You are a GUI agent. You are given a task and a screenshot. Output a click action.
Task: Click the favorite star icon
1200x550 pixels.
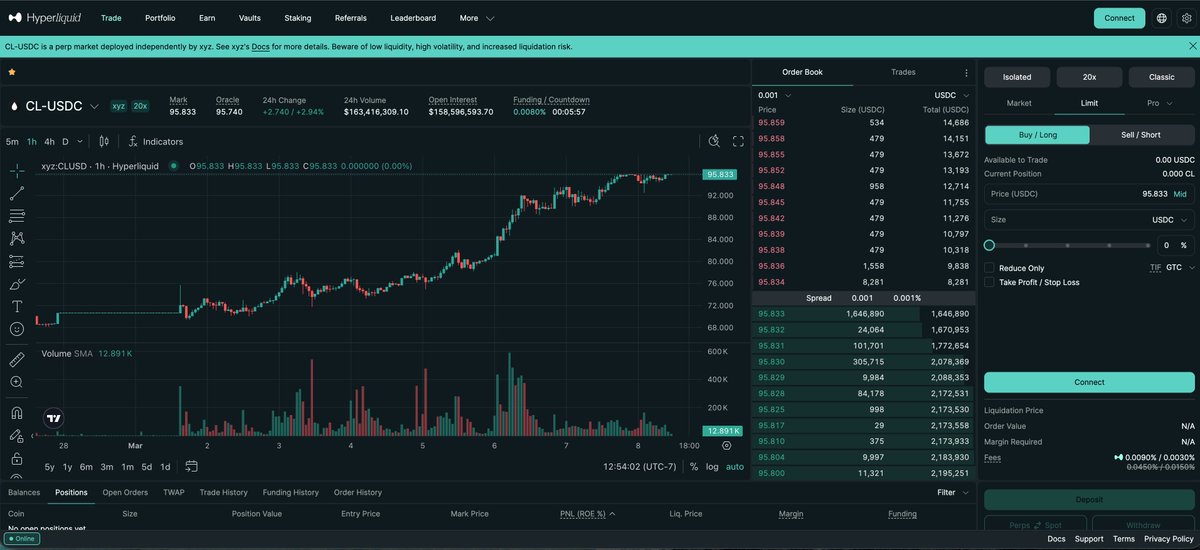click(12, 72)
